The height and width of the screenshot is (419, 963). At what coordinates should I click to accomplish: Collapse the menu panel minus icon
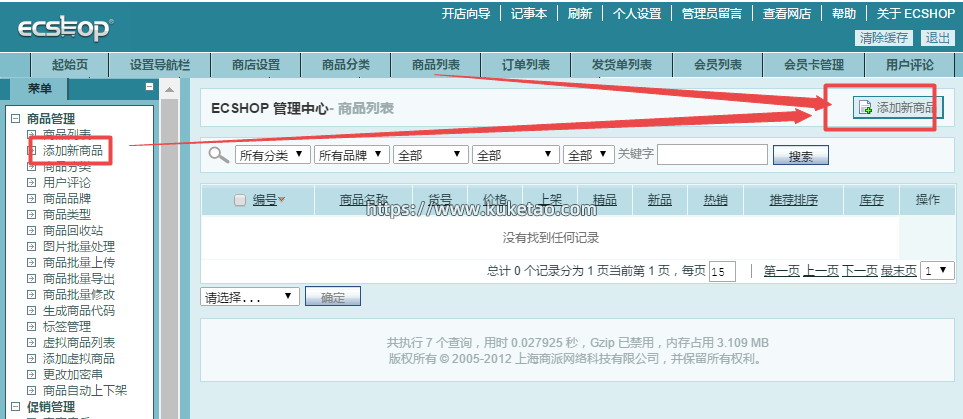[149, 87]
